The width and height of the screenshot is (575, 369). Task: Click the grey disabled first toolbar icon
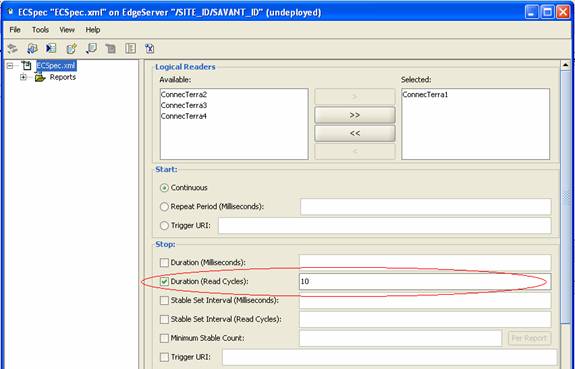click(13, 48)
